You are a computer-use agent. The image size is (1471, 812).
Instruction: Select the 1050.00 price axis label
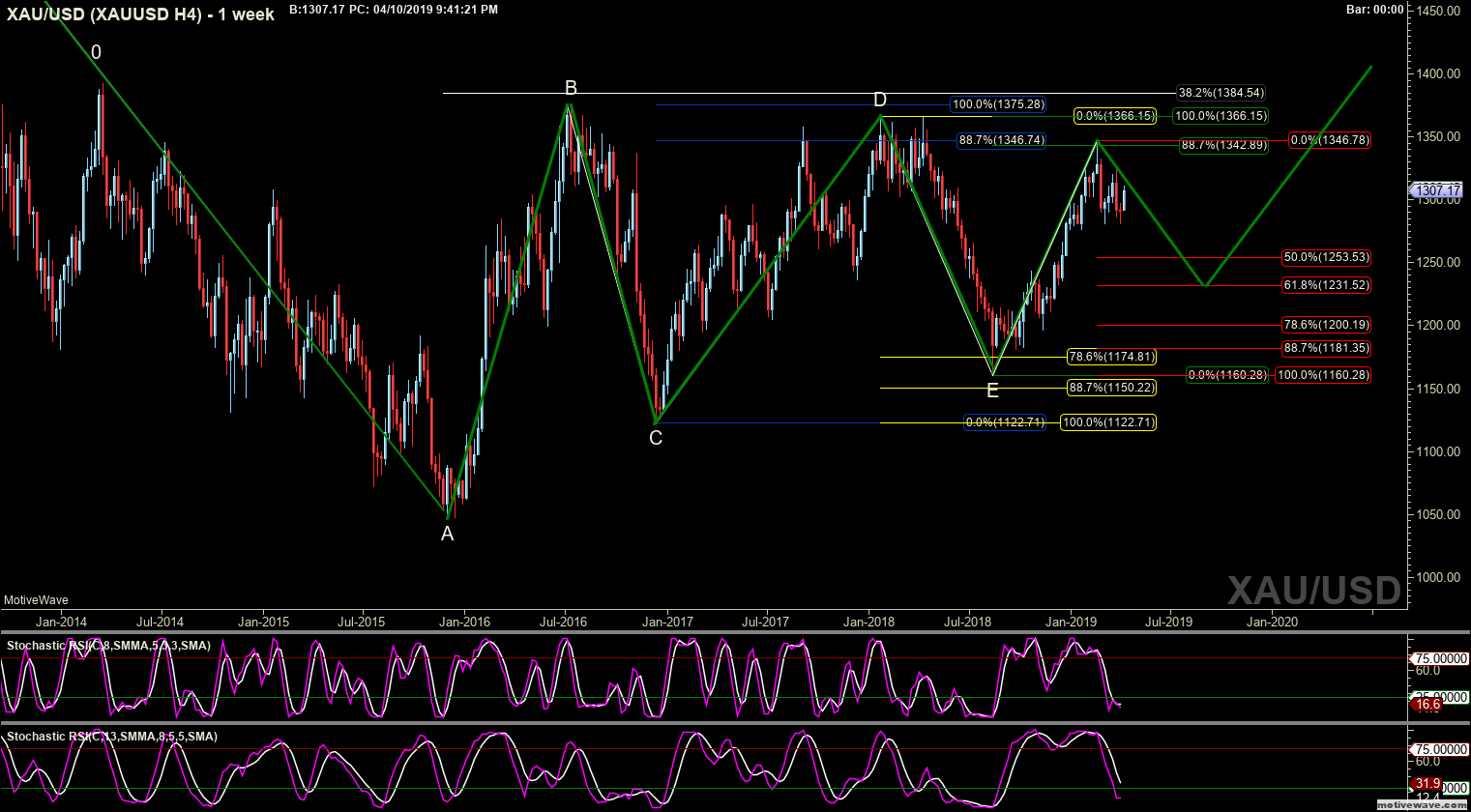(x=1439, y=514)
